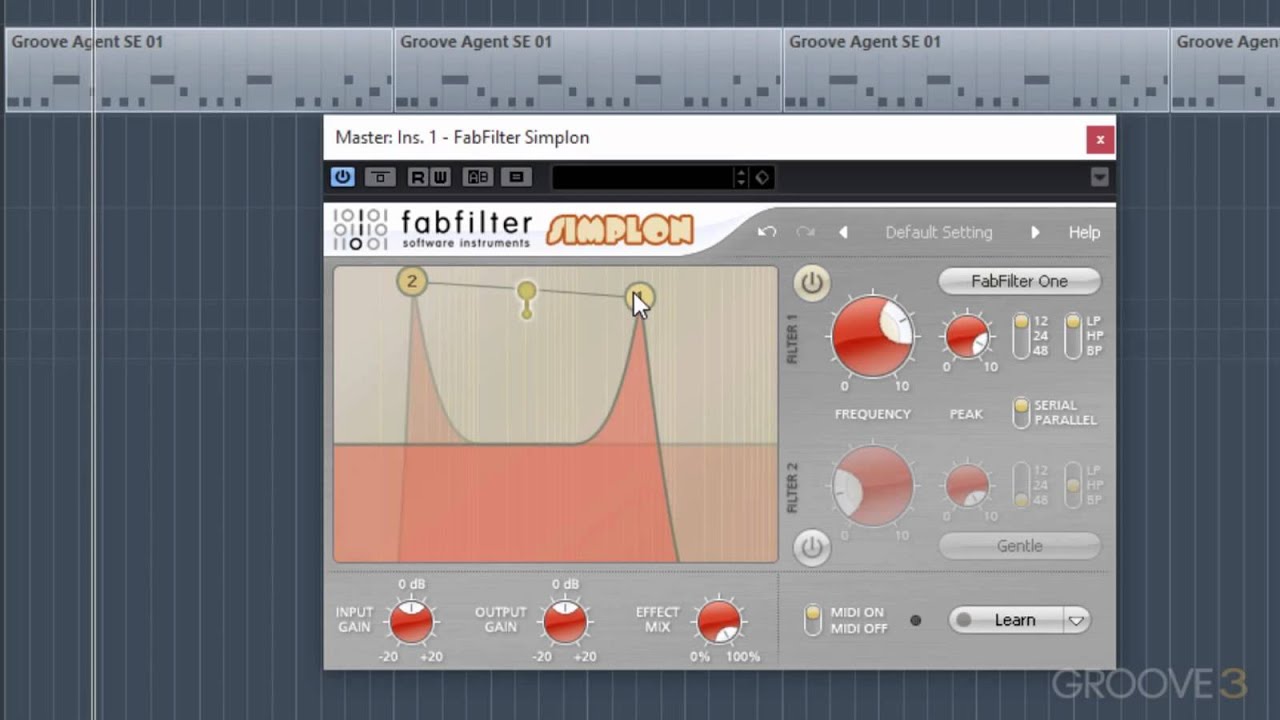Toggle Filter 2 power button

coord(812,547)
